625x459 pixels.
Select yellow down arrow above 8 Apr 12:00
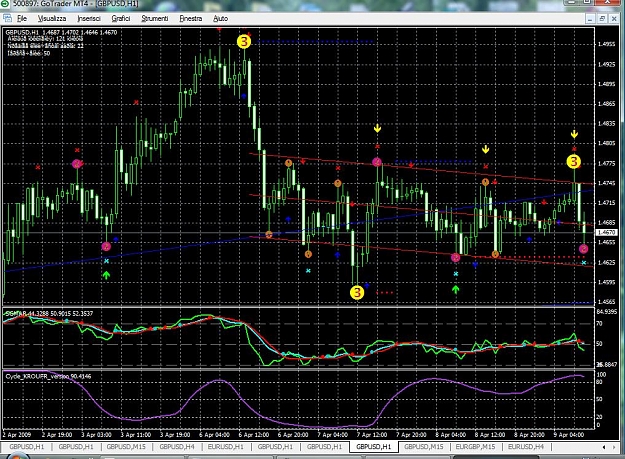pyautogui.click(x=485, y=149)
